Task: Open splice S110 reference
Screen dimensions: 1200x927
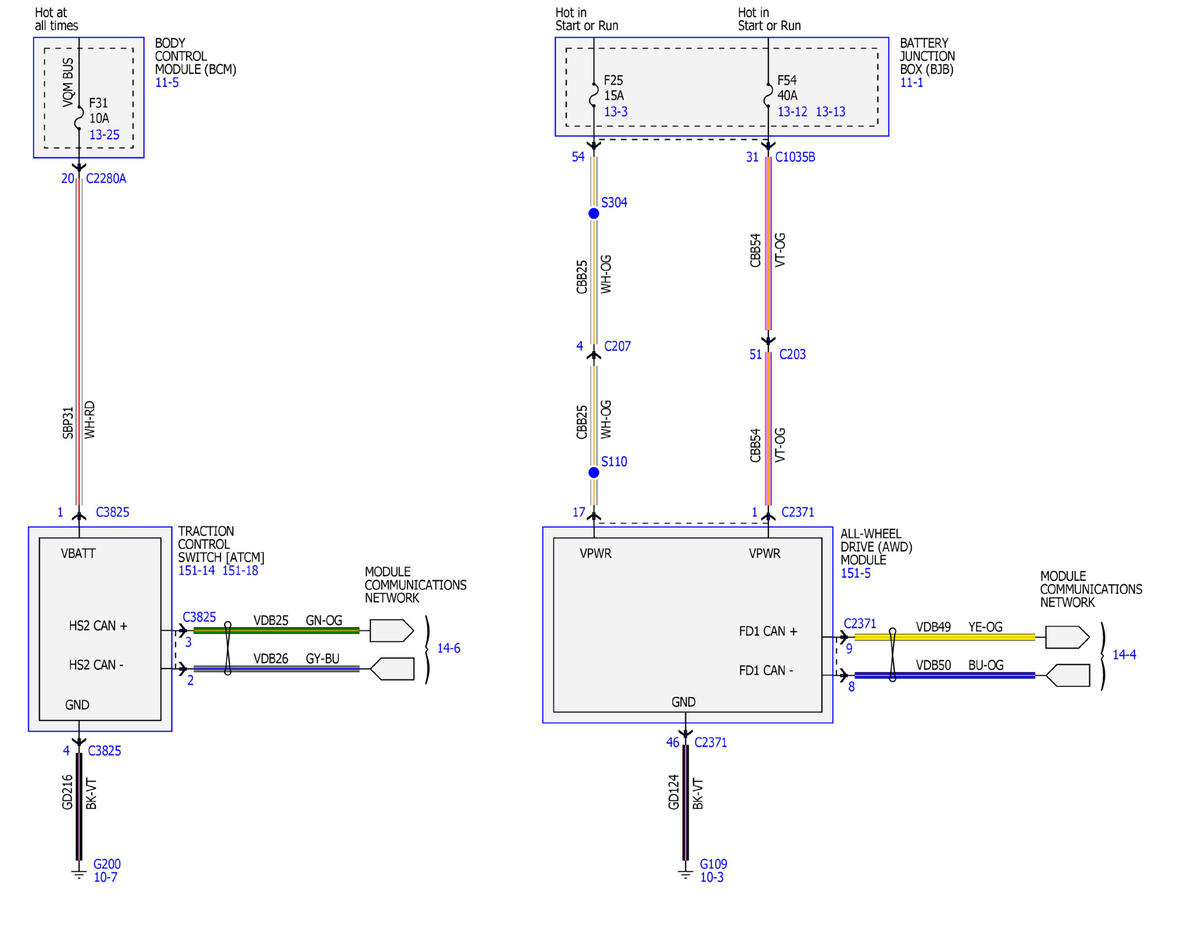Action: (614, 462)
